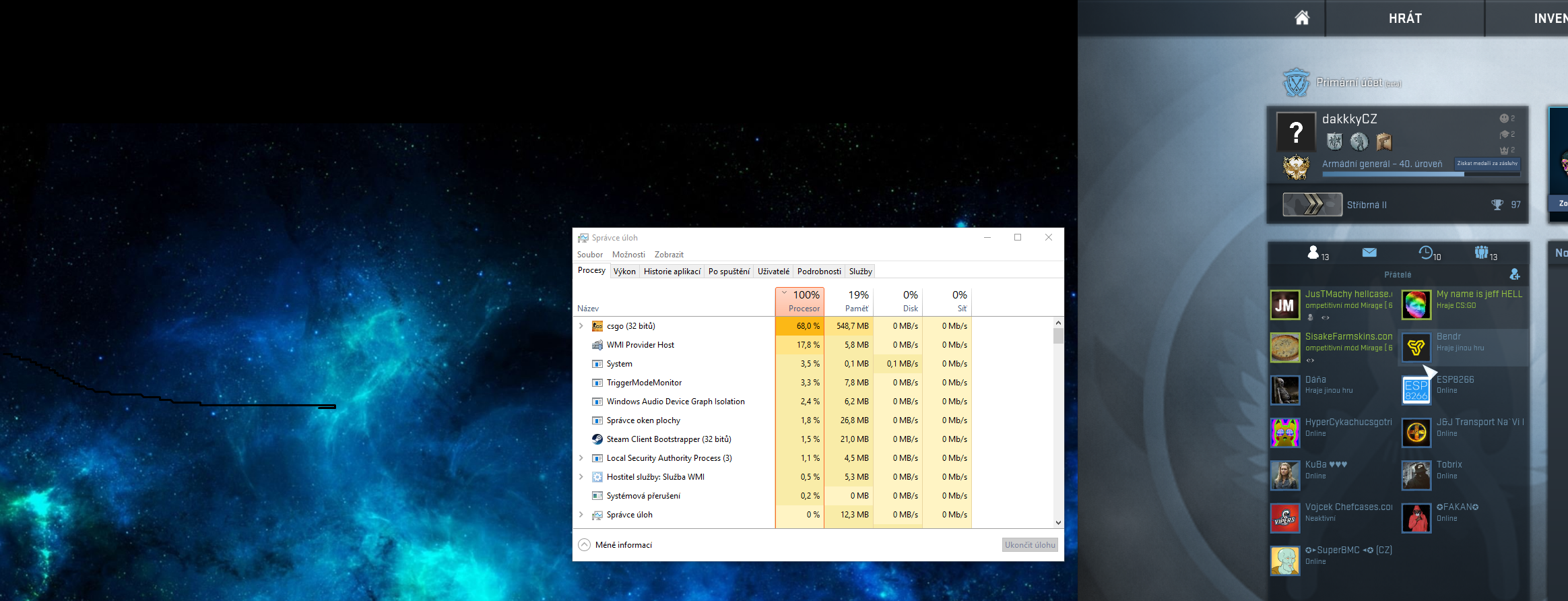Screen dimensions: 1568x601
Task: Select the System process row name
Action: pos(620,364)
